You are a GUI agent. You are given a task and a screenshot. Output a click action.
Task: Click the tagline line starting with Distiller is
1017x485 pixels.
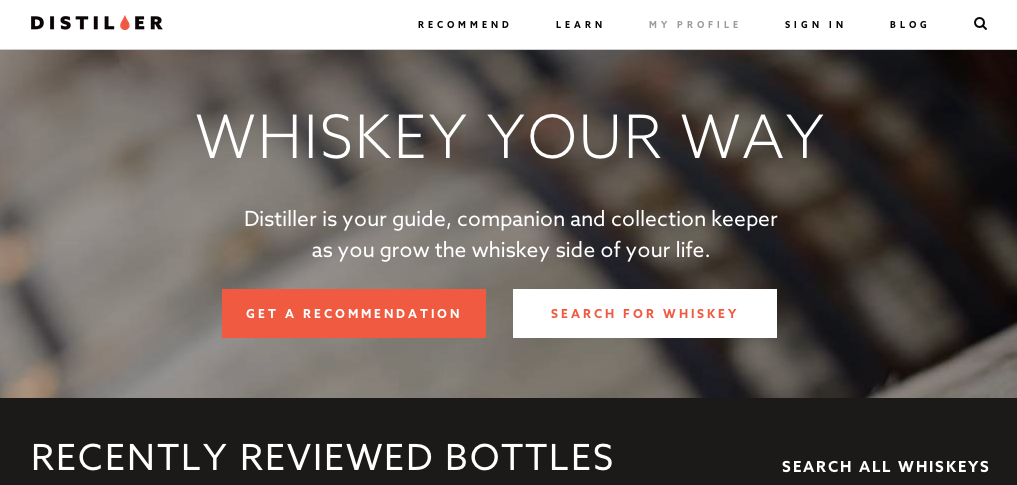tap(510, 219)
